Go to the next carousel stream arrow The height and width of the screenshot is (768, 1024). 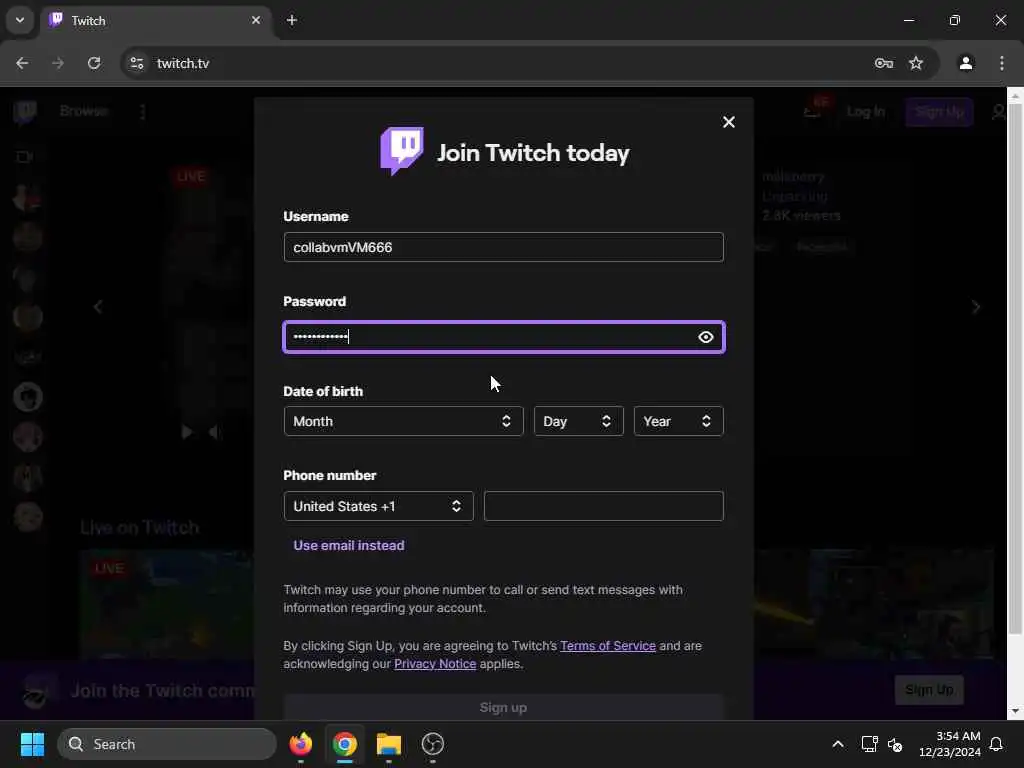(976, 307)
